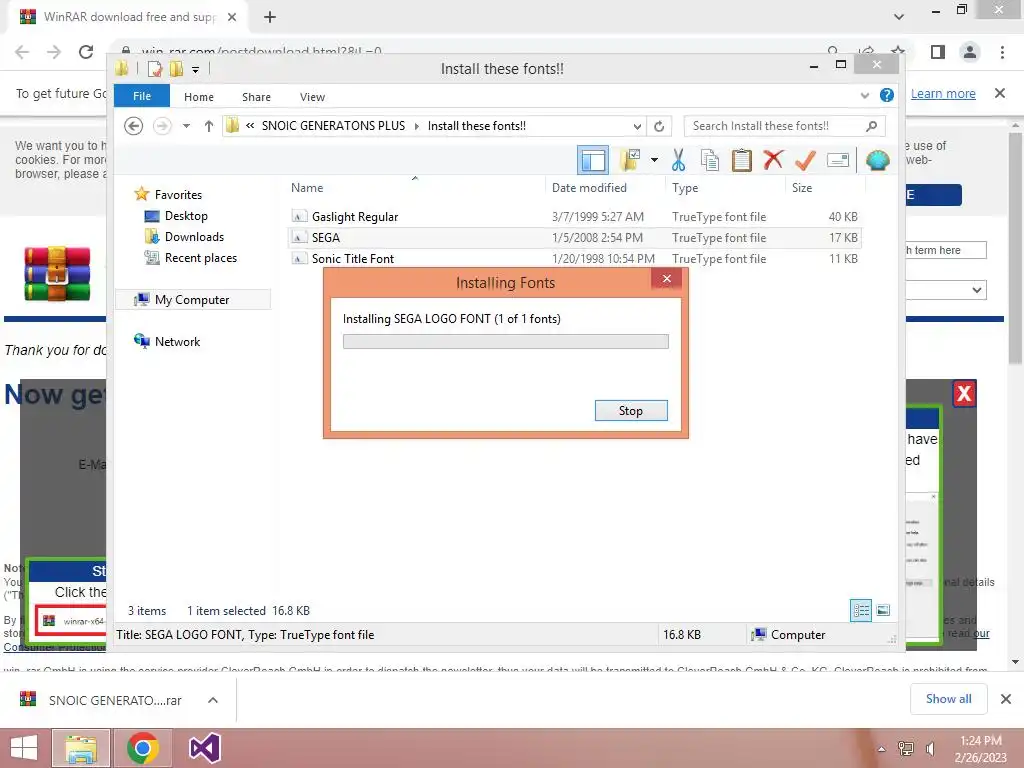
Task: Open the File tab in Explorer
Action: pyautogui.click(x=142, y=96)
